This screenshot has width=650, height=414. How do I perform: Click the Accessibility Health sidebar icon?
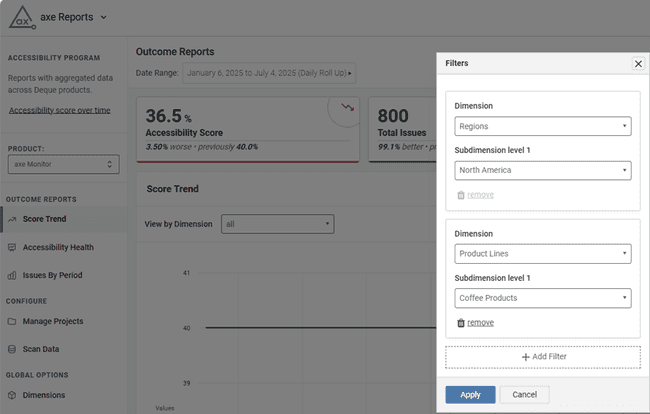pos(12,247)
